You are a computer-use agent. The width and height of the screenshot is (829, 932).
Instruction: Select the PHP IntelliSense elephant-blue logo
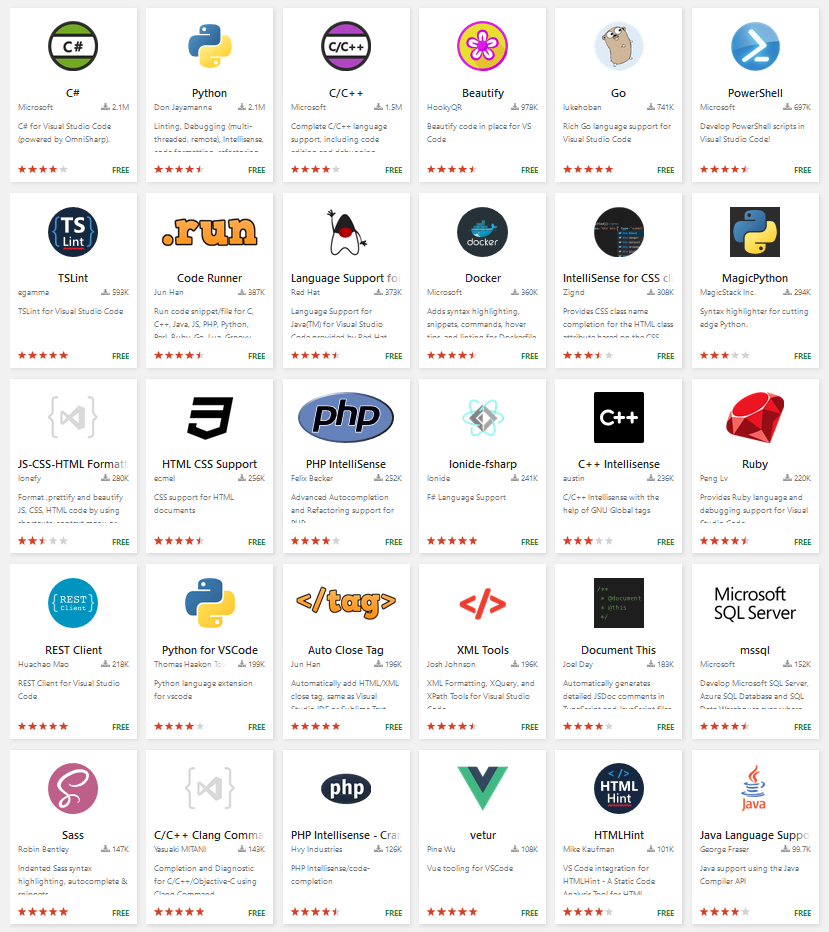point(346,417)
